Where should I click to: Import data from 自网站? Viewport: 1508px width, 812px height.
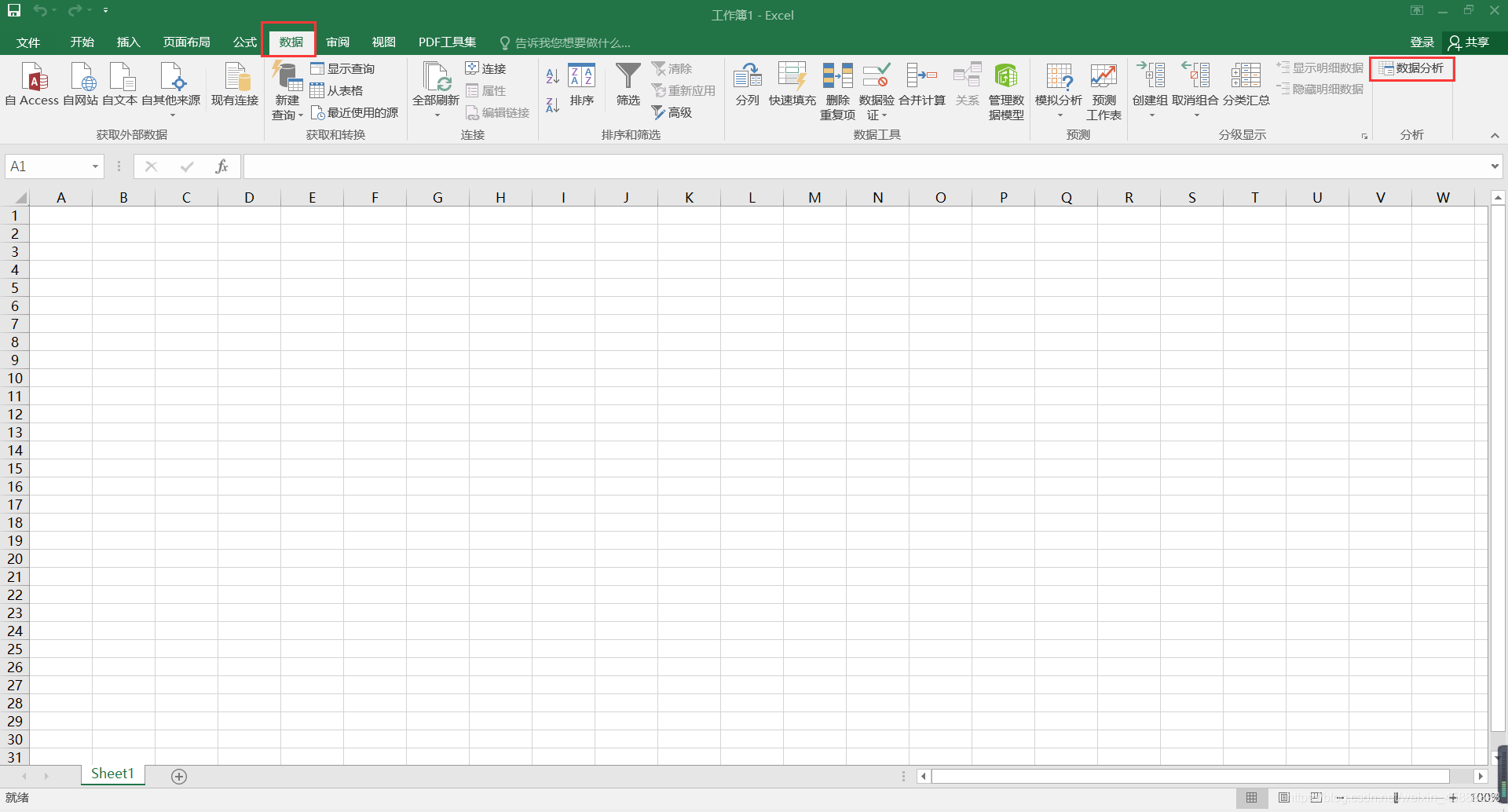click(81, 84)
